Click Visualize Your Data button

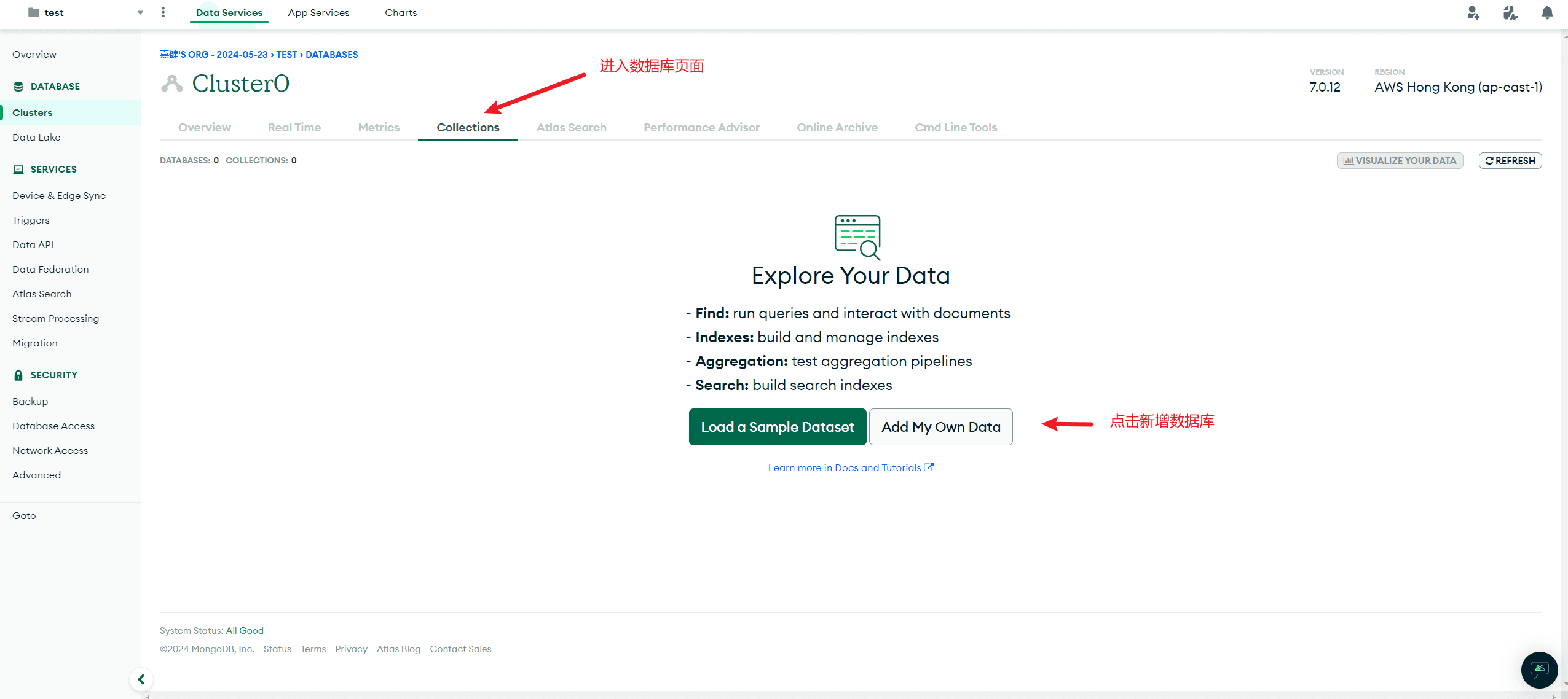point(1400,161)
